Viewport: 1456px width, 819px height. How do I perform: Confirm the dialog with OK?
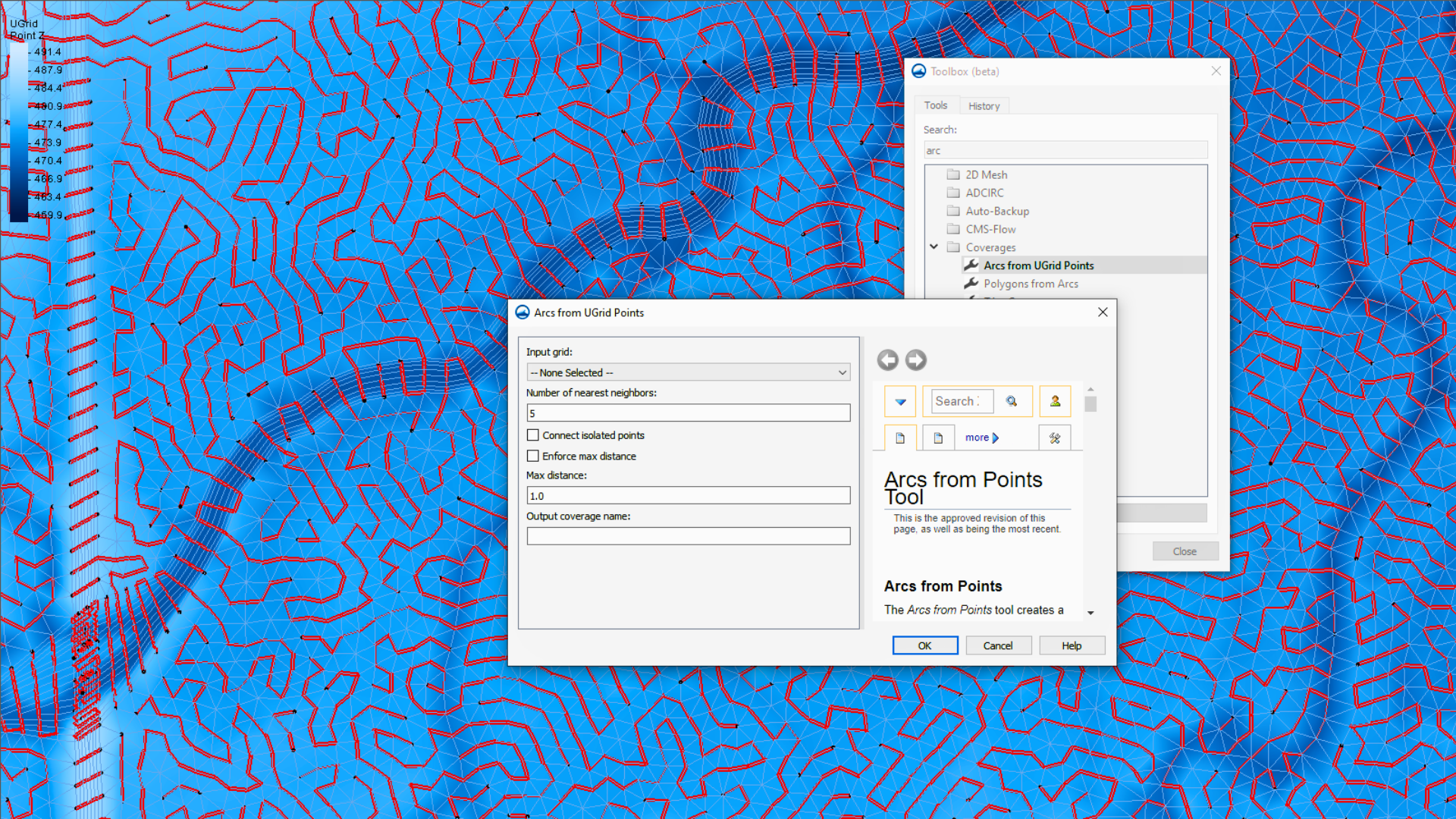pos(925,645)
